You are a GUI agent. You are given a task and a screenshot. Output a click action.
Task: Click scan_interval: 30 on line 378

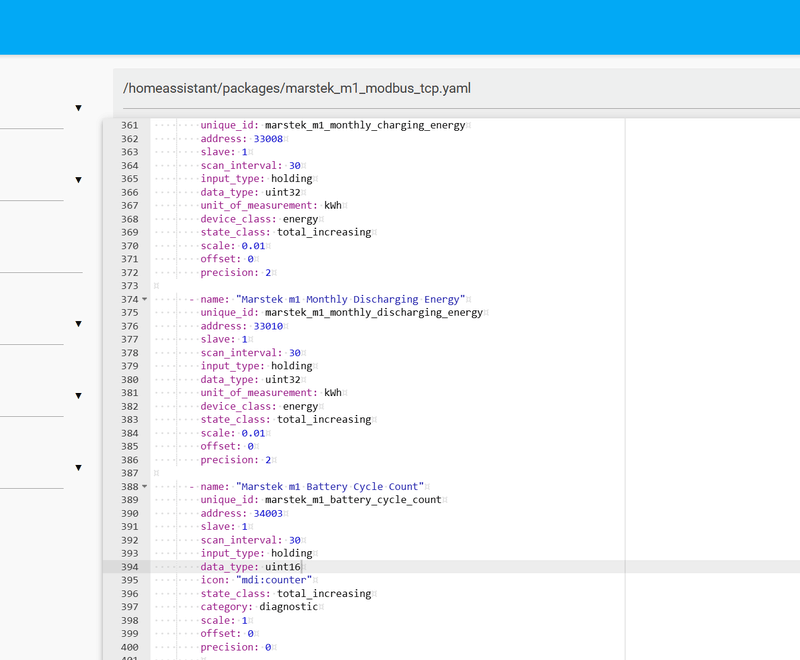point(251,353)
